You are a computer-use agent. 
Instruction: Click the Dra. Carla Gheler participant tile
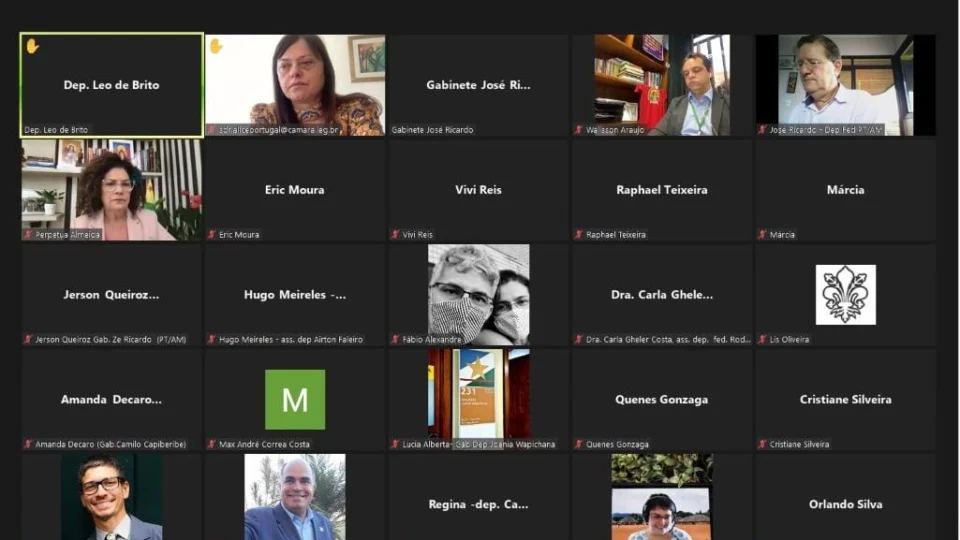662,294
